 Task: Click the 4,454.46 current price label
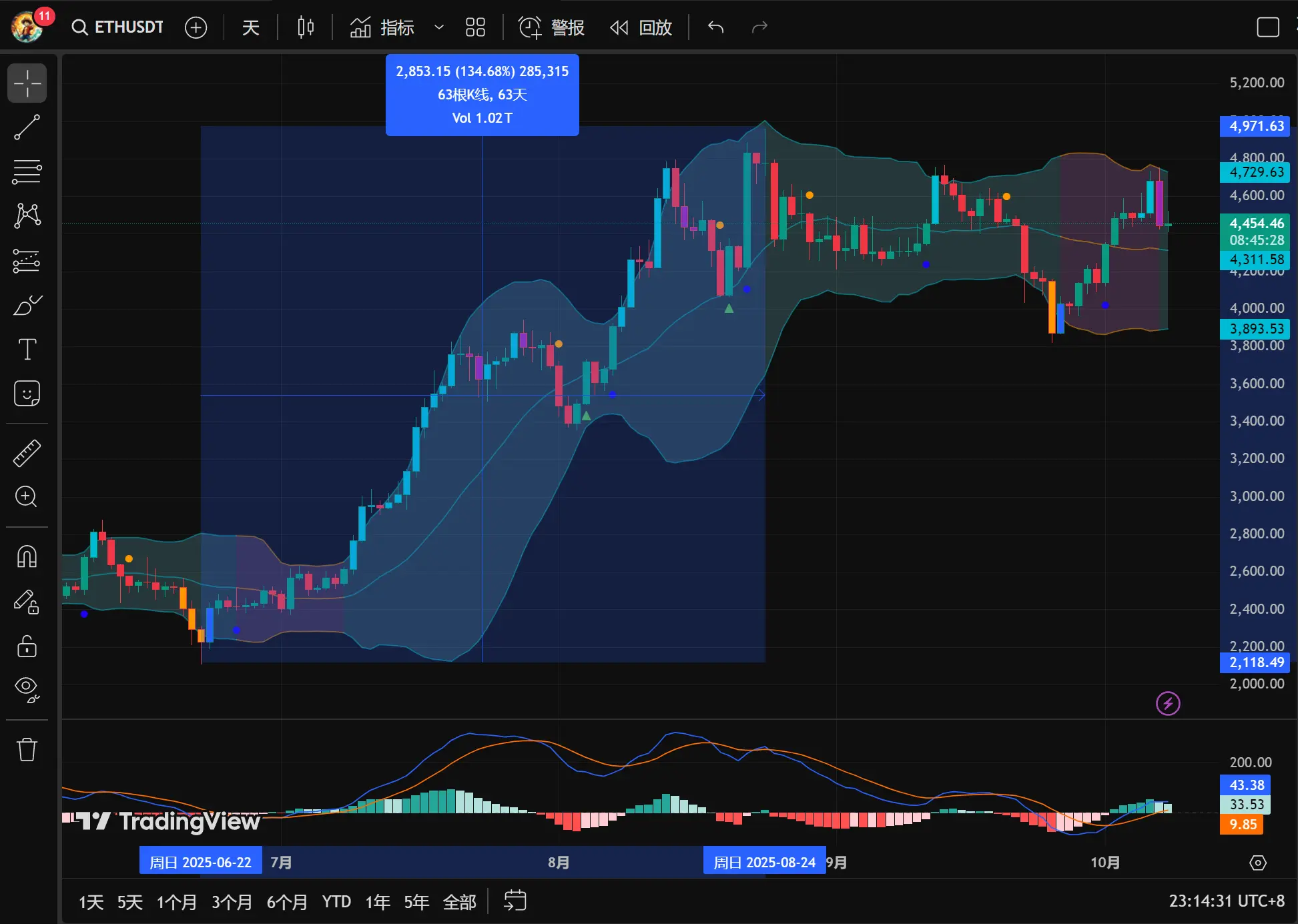click(1255, 223)
